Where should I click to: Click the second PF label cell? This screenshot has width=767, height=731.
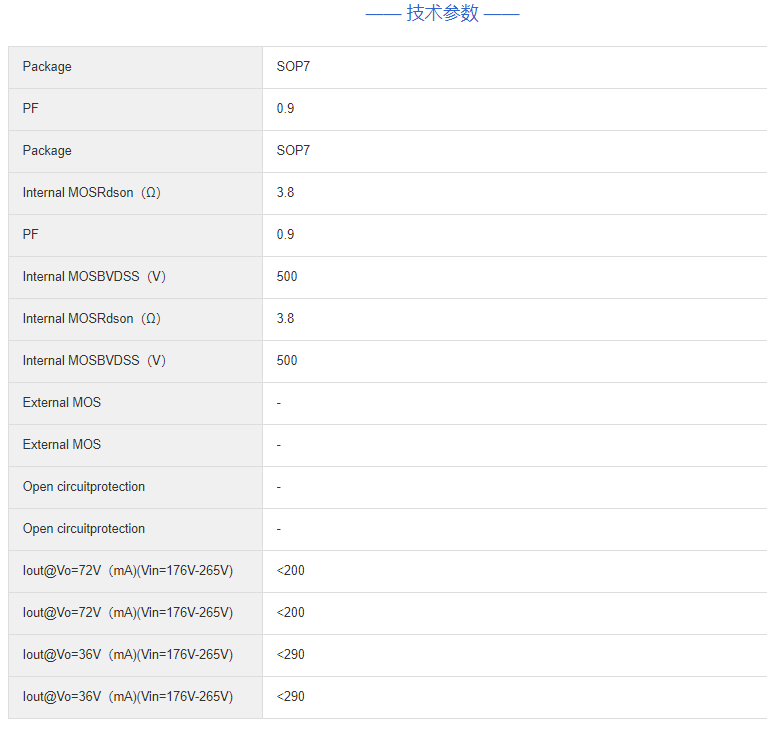click(x=31, y=235)
